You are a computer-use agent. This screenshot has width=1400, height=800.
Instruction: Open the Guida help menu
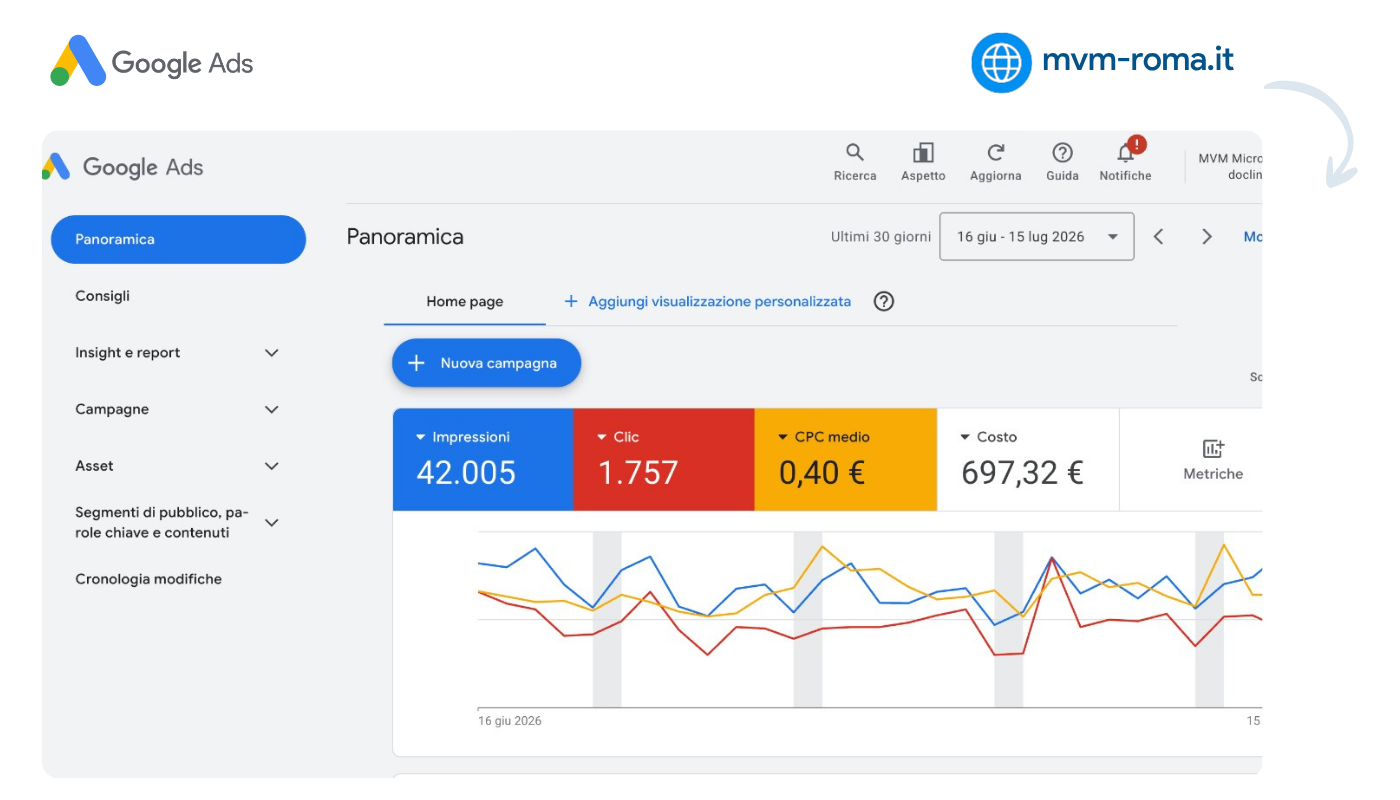(x=1062, y=162)
